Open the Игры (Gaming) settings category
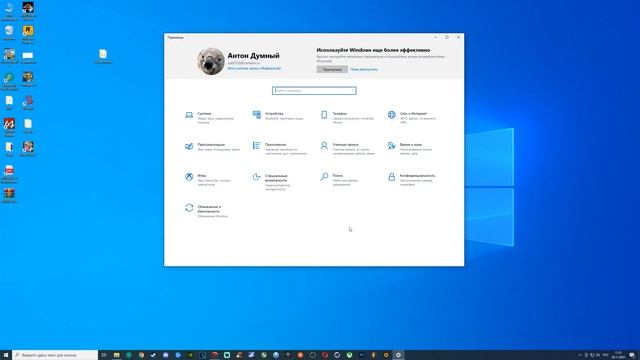 [210, 180]
